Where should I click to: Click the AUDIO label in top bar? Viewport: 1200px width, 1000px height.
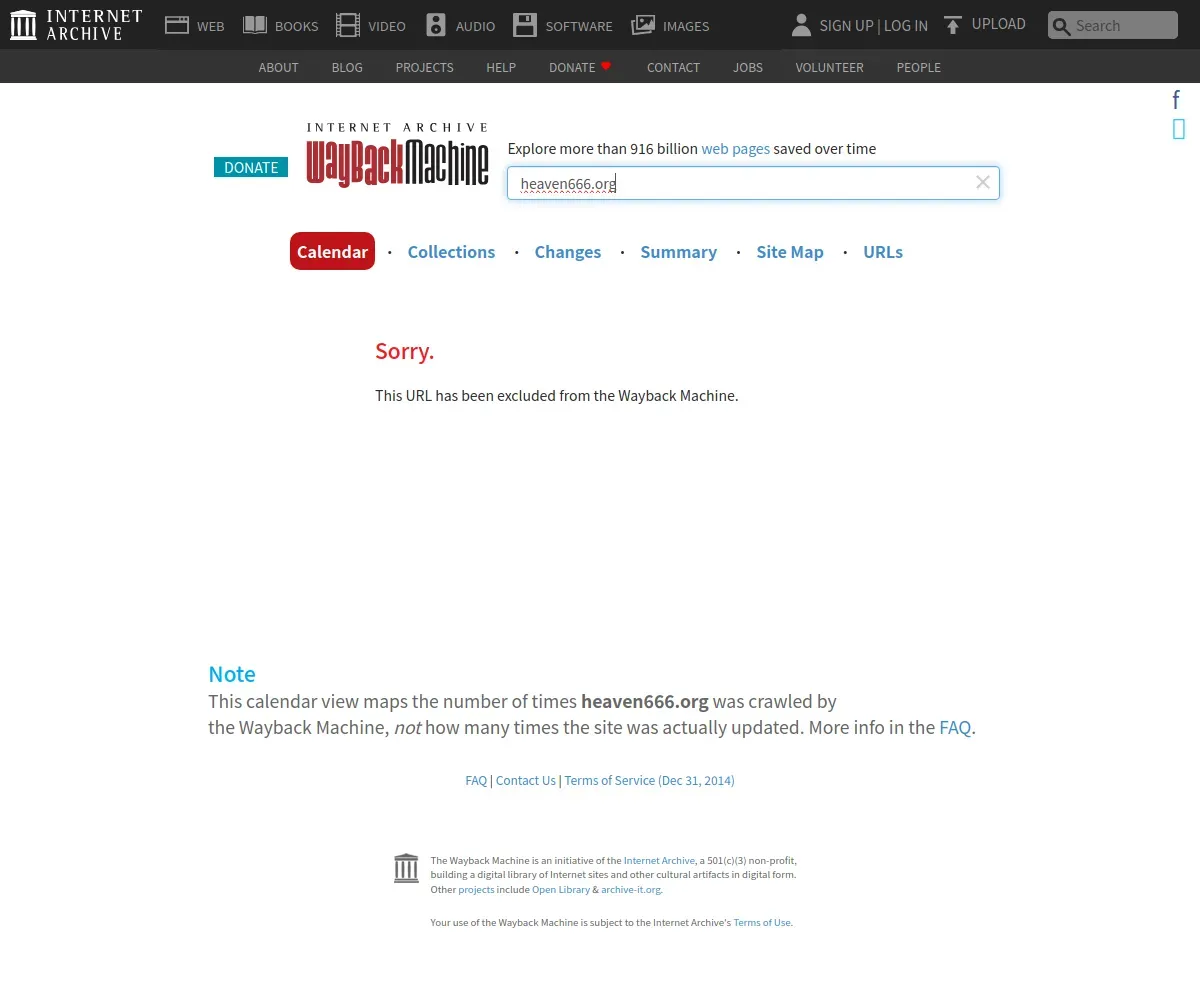pos(475,27)
